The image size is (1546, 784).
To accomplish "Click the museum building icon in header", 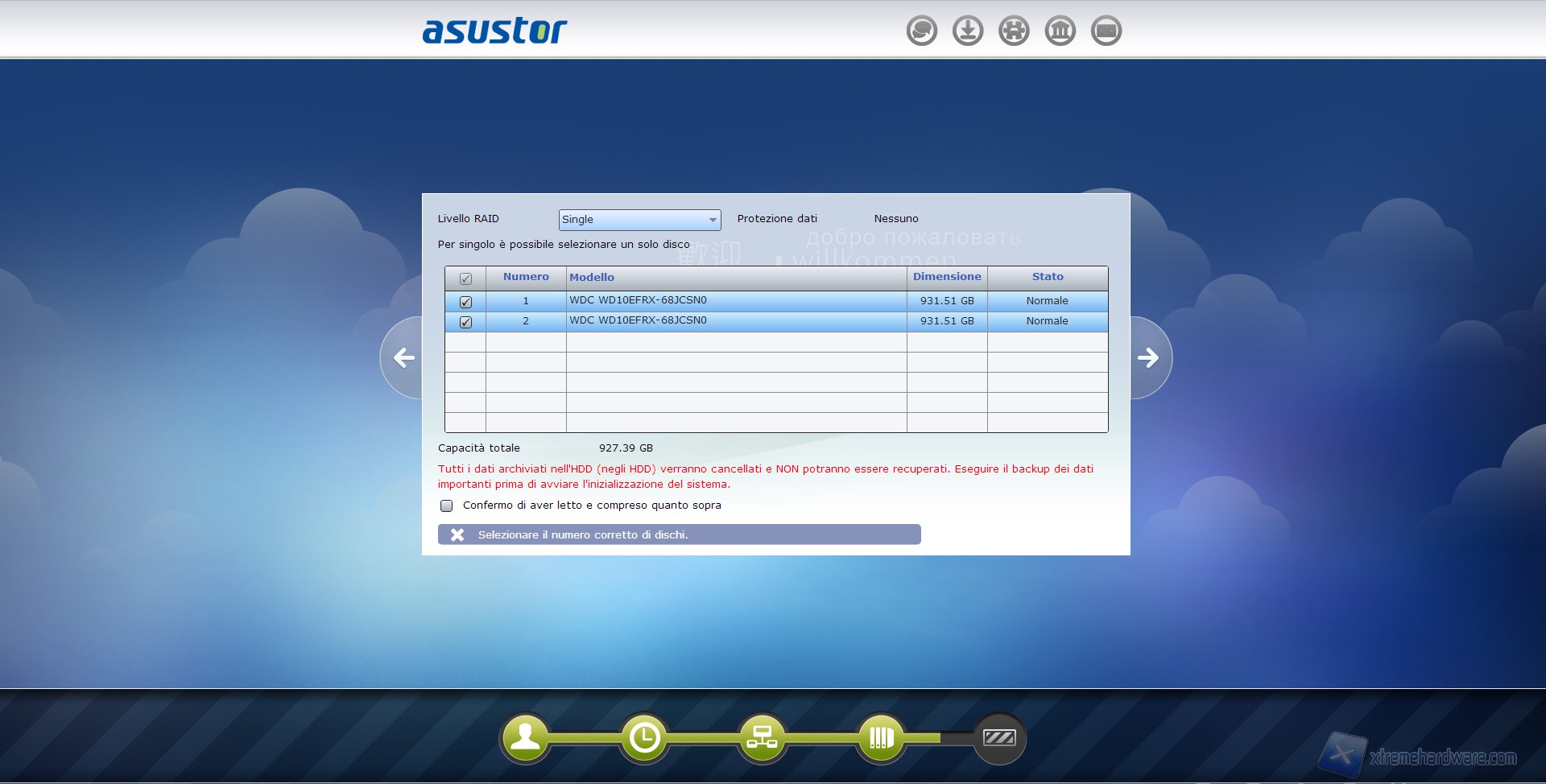I will tap(1060, 31).
